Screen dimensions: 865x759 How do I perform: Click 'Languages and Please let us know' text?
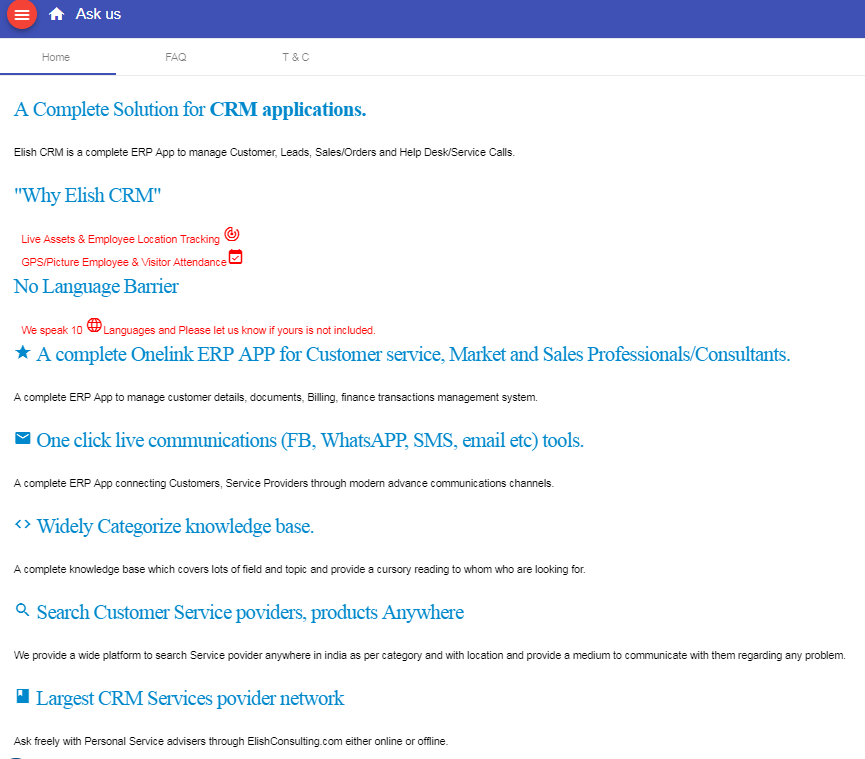[x=239, y=330]
